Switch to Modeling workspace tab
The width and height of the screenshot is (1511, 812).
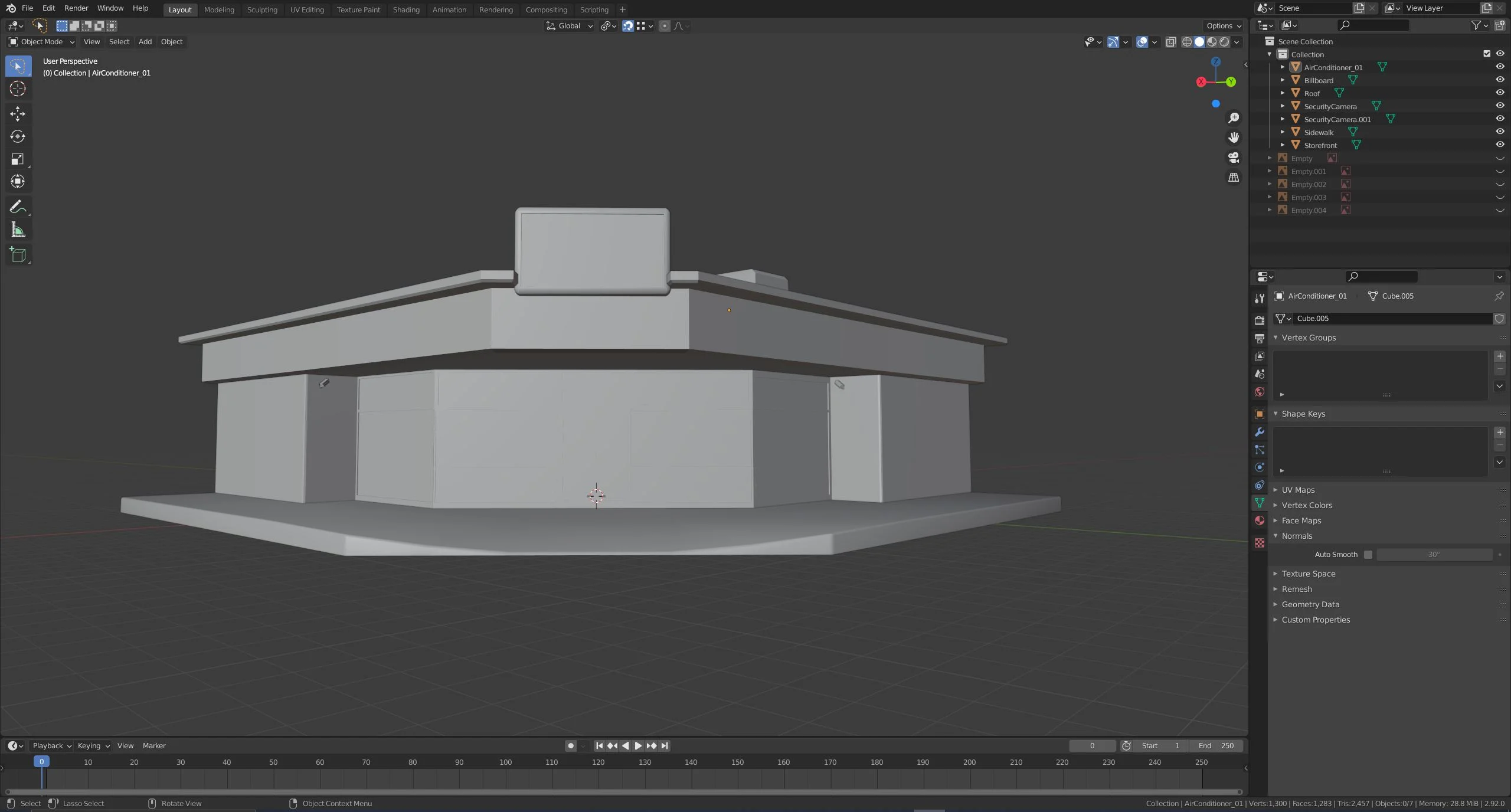point(219,10)
